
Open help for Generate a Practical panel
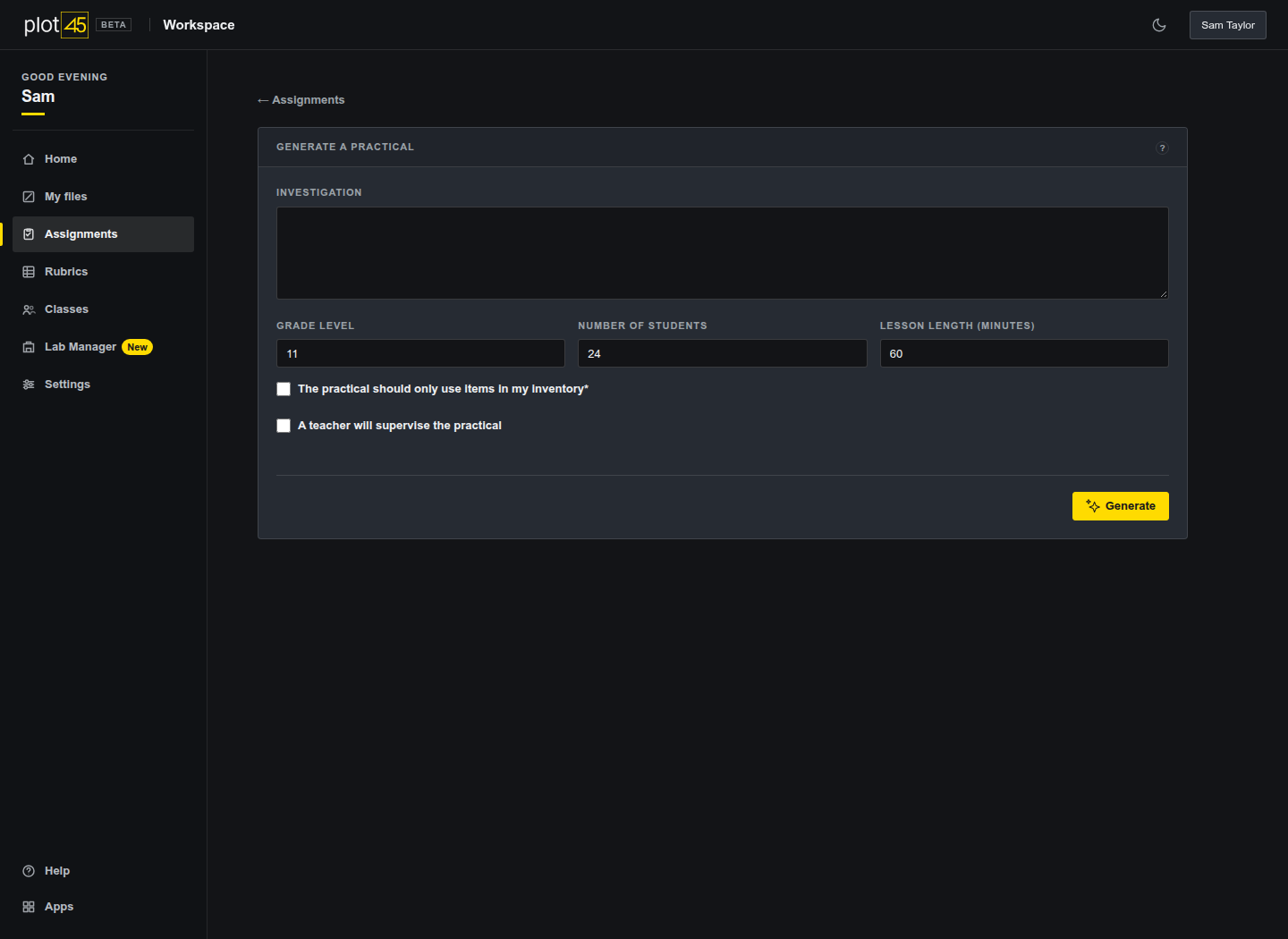tap(1163, 148)
